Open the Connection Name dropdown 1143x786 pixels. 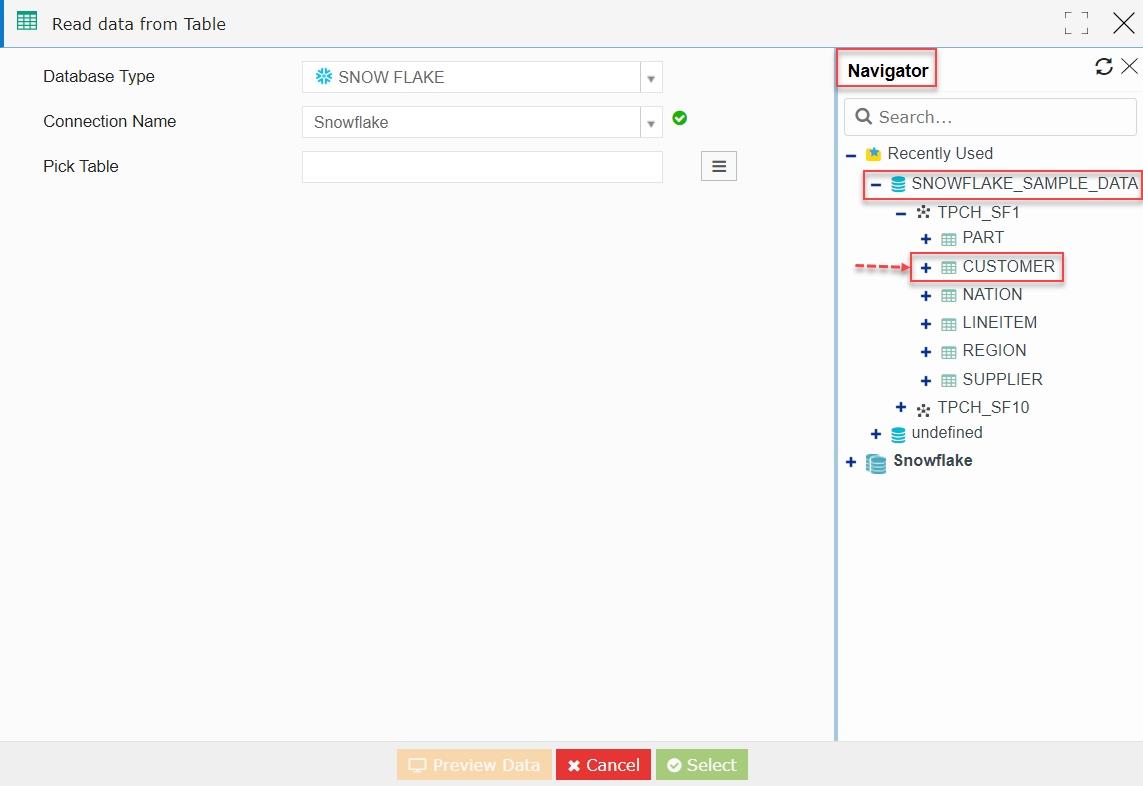click(x=651, y=122)
